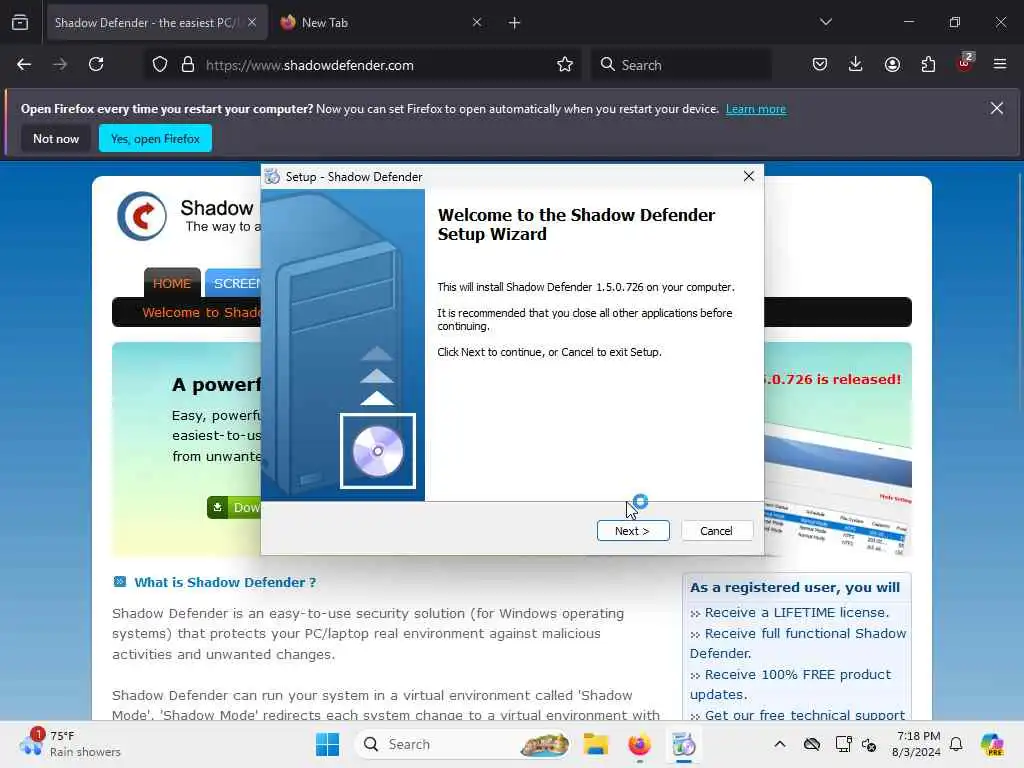Cancel the Shadow Defender setup
1024x768 pixels.
coord(716,531)
